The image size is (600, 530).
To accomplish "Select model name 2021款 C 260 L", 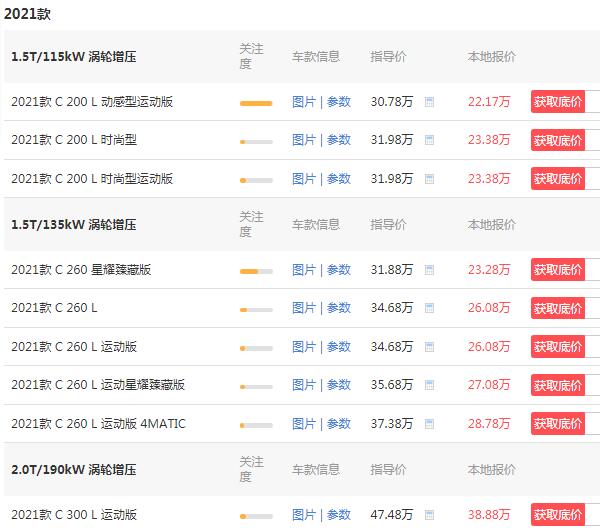I will click(54, 308).
